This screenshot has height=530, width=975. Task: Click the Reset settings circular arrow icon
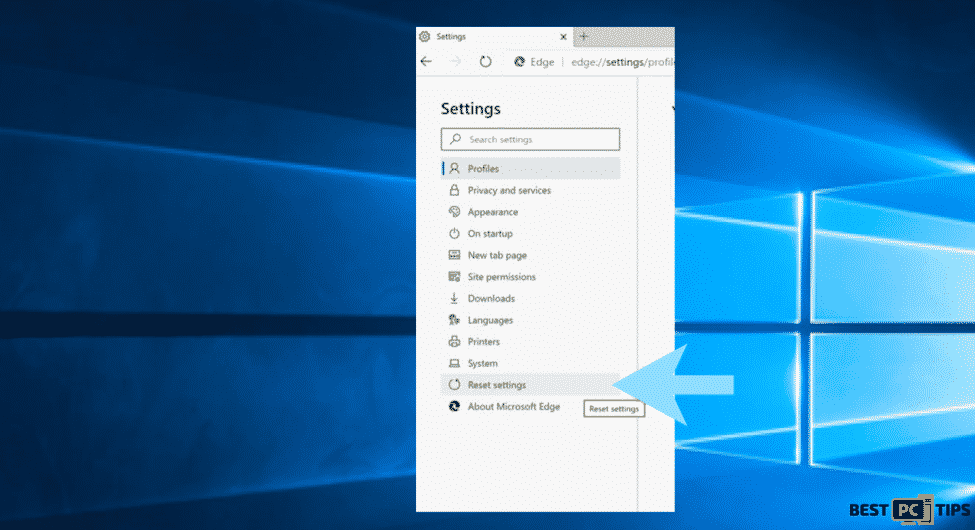point(455,385)
